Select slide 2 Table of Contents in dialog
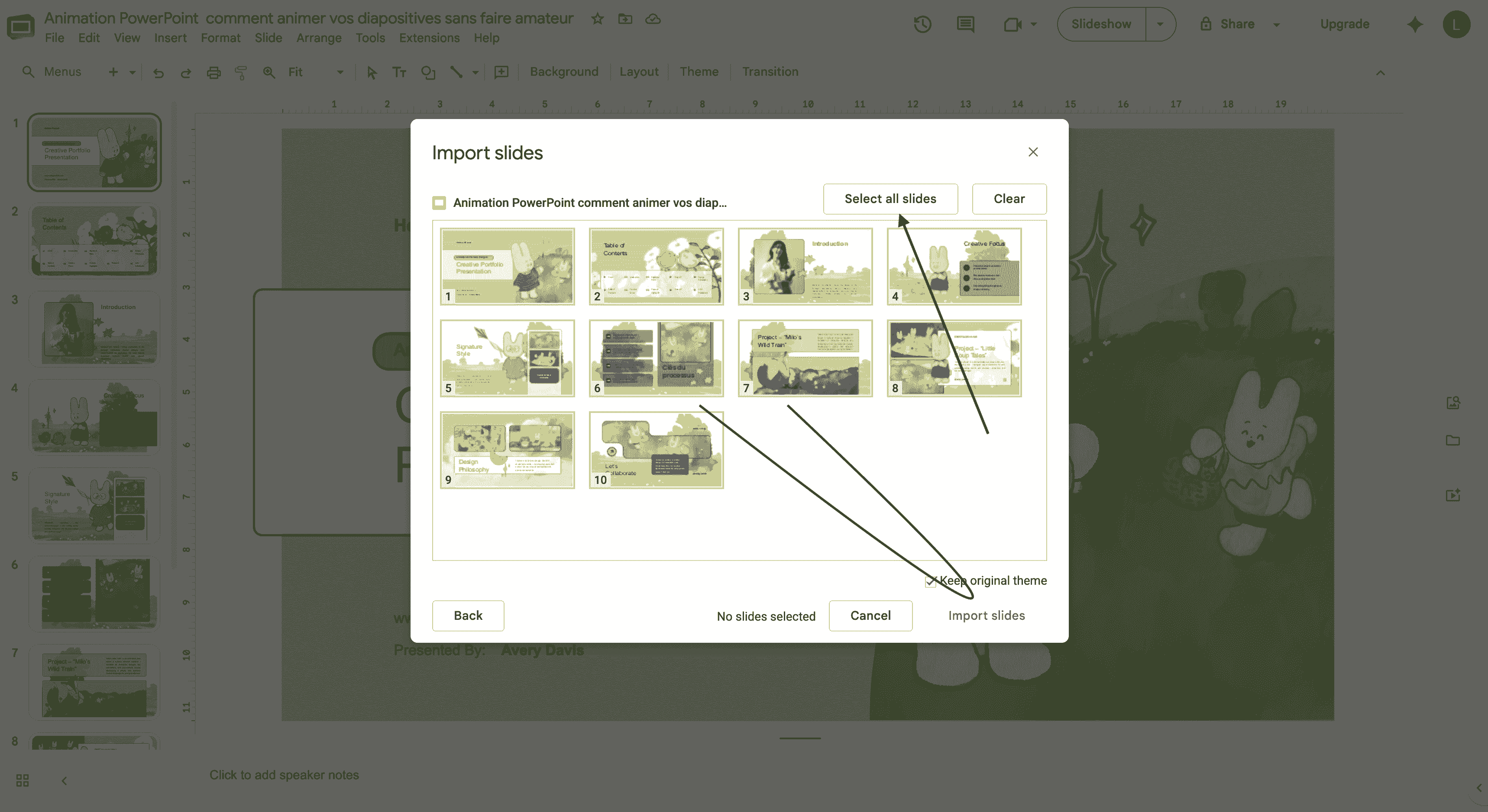 (656, 266)
